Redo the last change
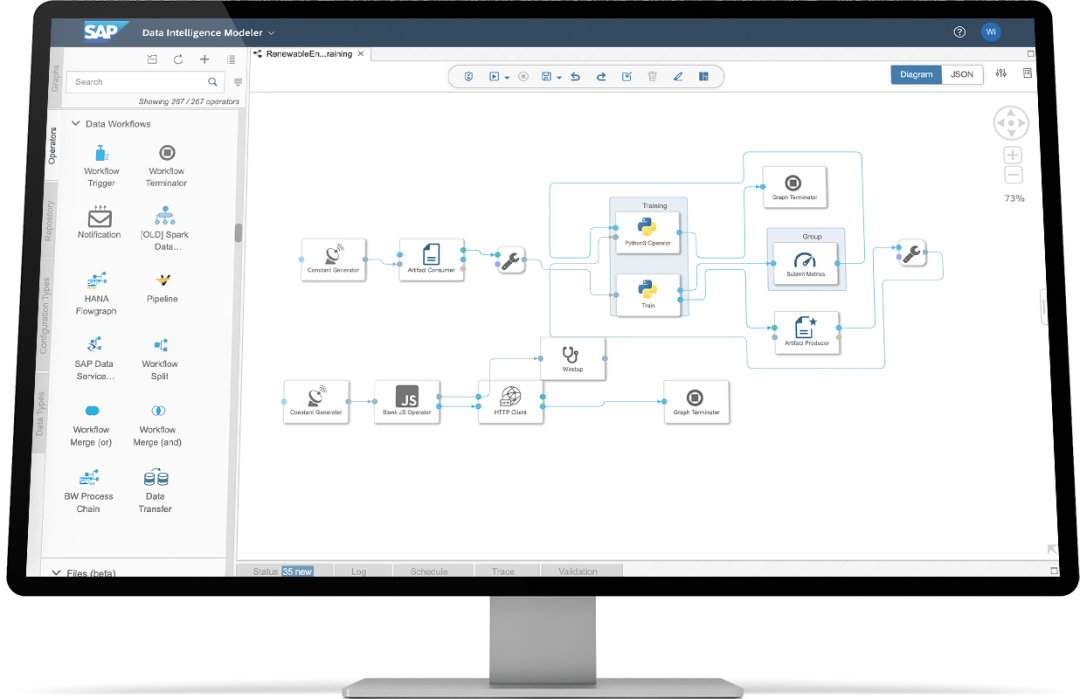 [601, 76]
